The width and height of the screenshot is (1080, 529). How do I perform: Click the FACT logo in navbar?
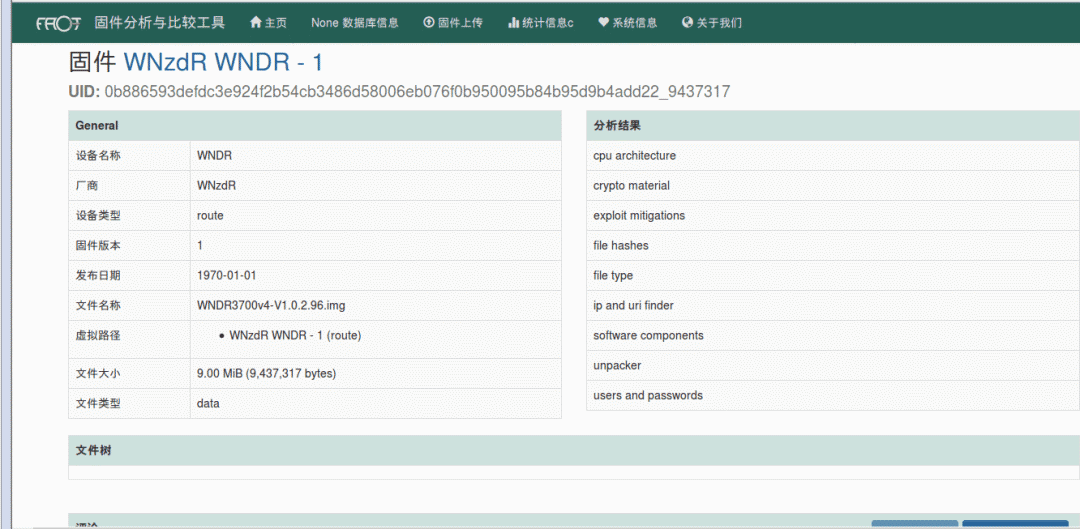click(x=59, y=23)
